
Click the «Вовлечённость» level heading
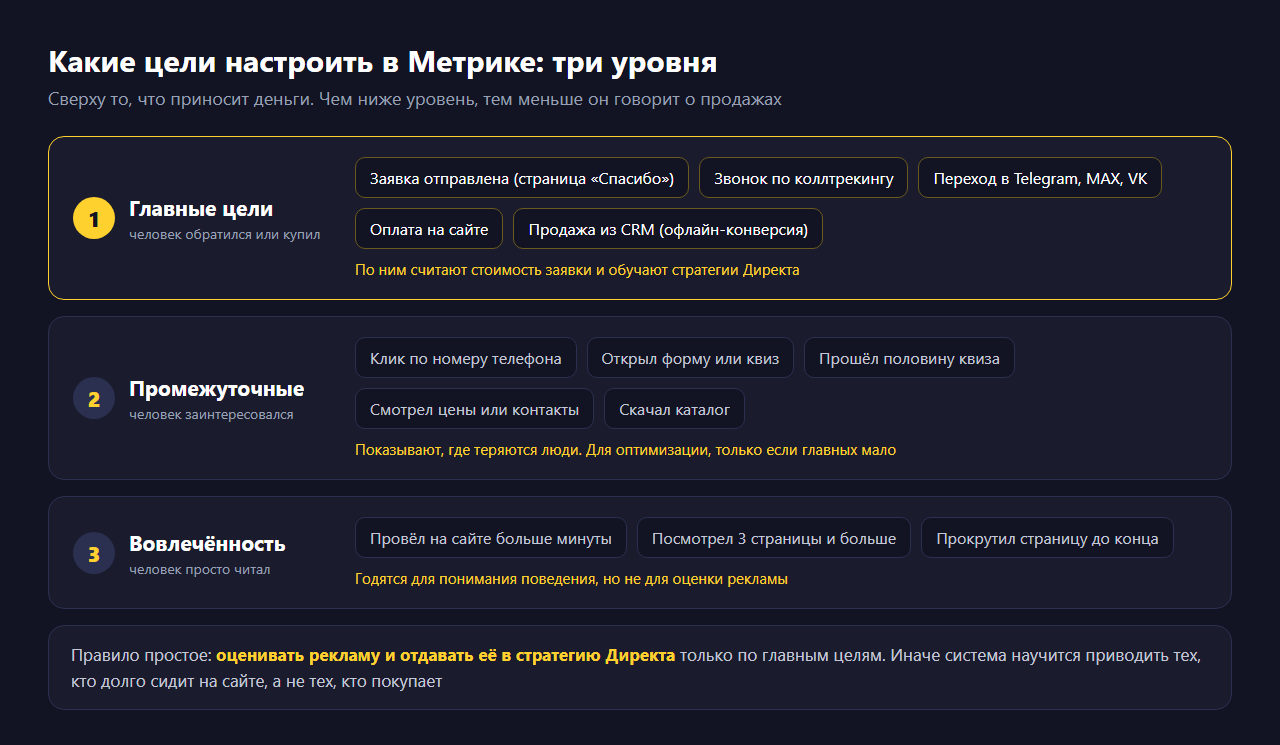pos(207,544)
